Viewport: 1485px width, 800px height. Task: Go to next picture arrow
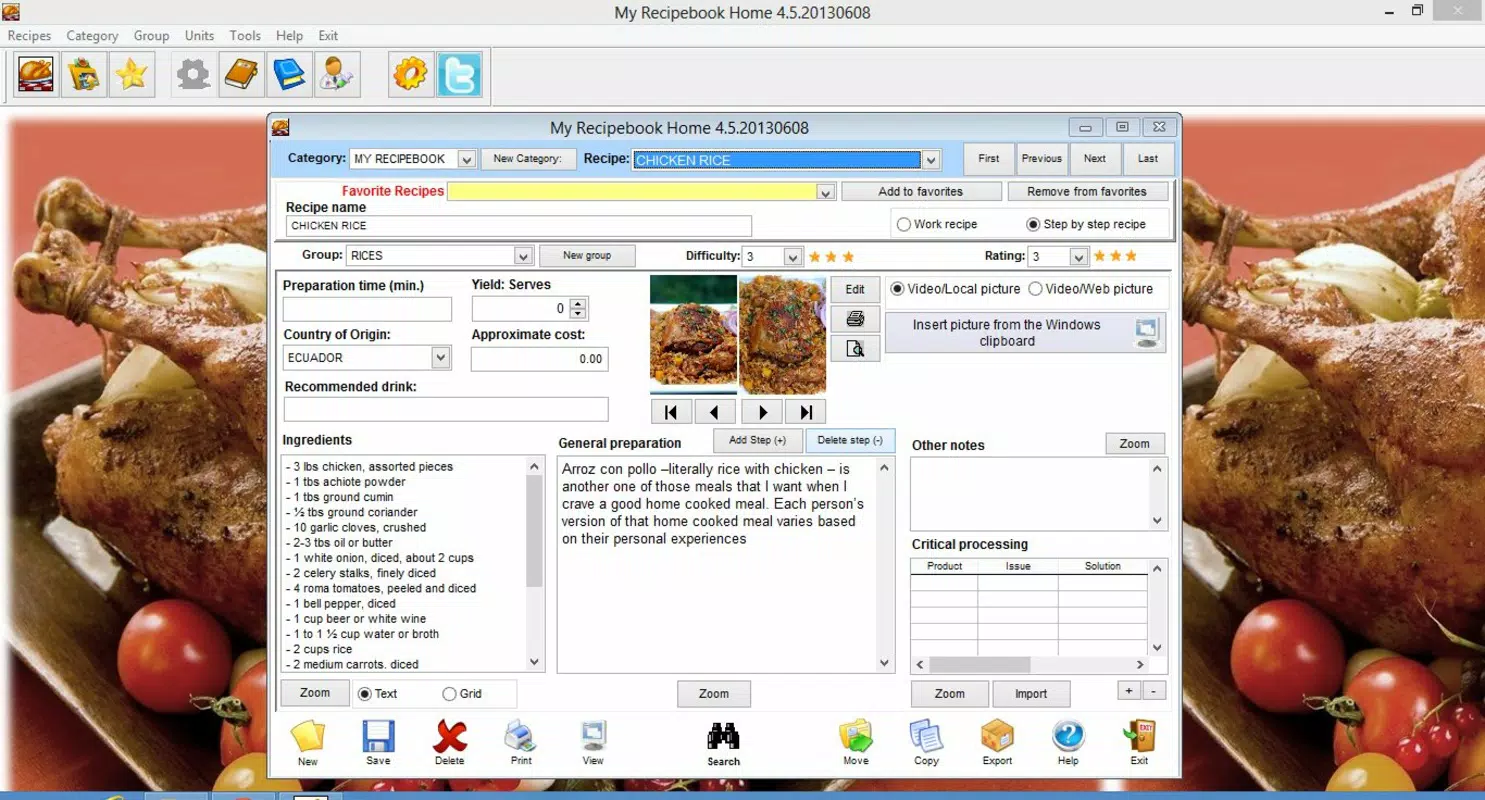[762, 411]
